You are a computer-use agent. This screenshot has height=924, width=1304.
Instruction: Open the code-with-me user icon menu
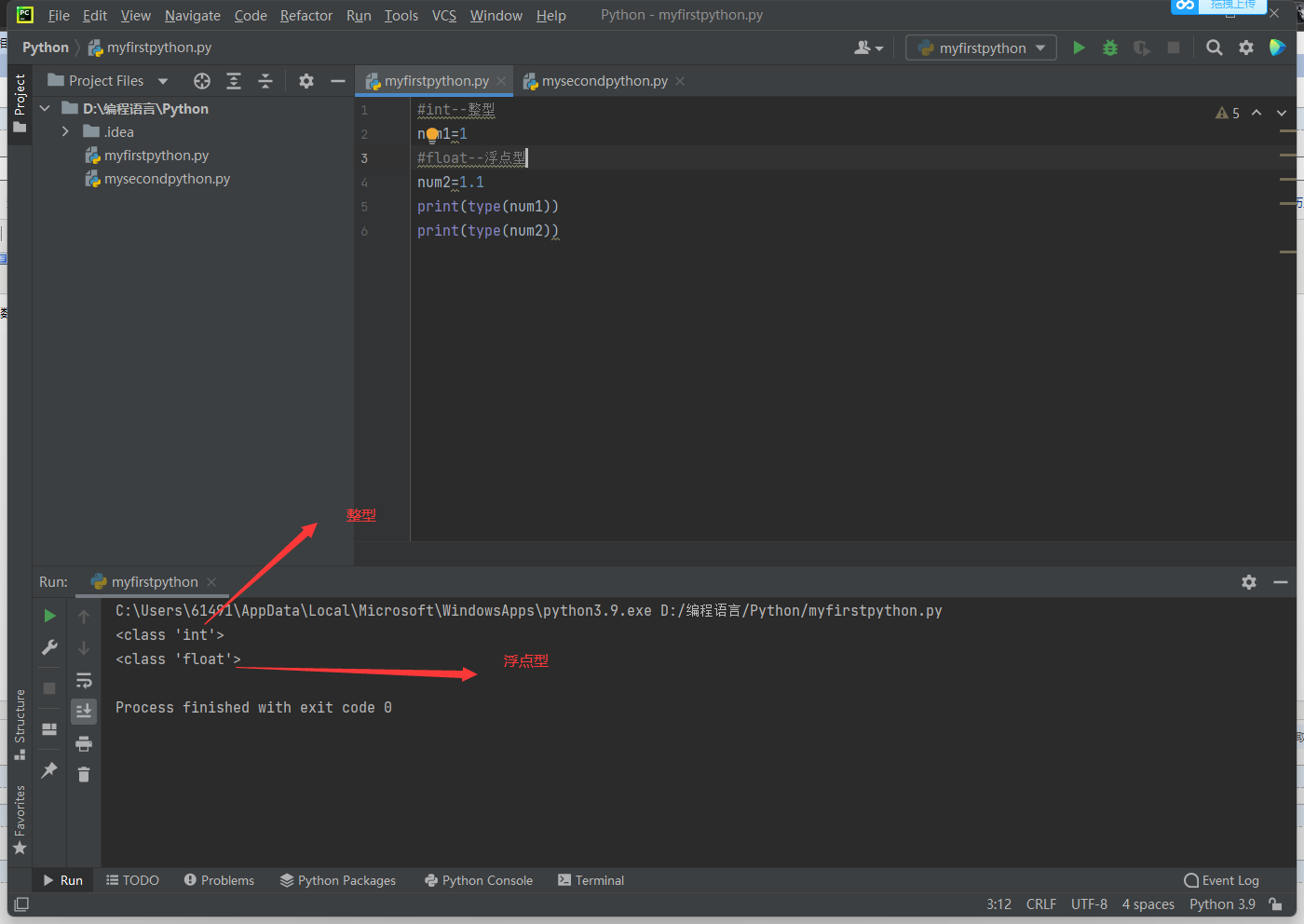tap(868, 48)
